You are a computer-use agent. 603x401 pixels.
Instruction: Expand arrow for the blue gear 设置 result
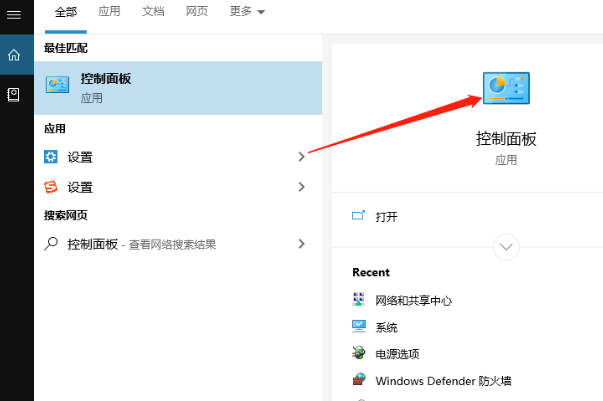[302, 157]
